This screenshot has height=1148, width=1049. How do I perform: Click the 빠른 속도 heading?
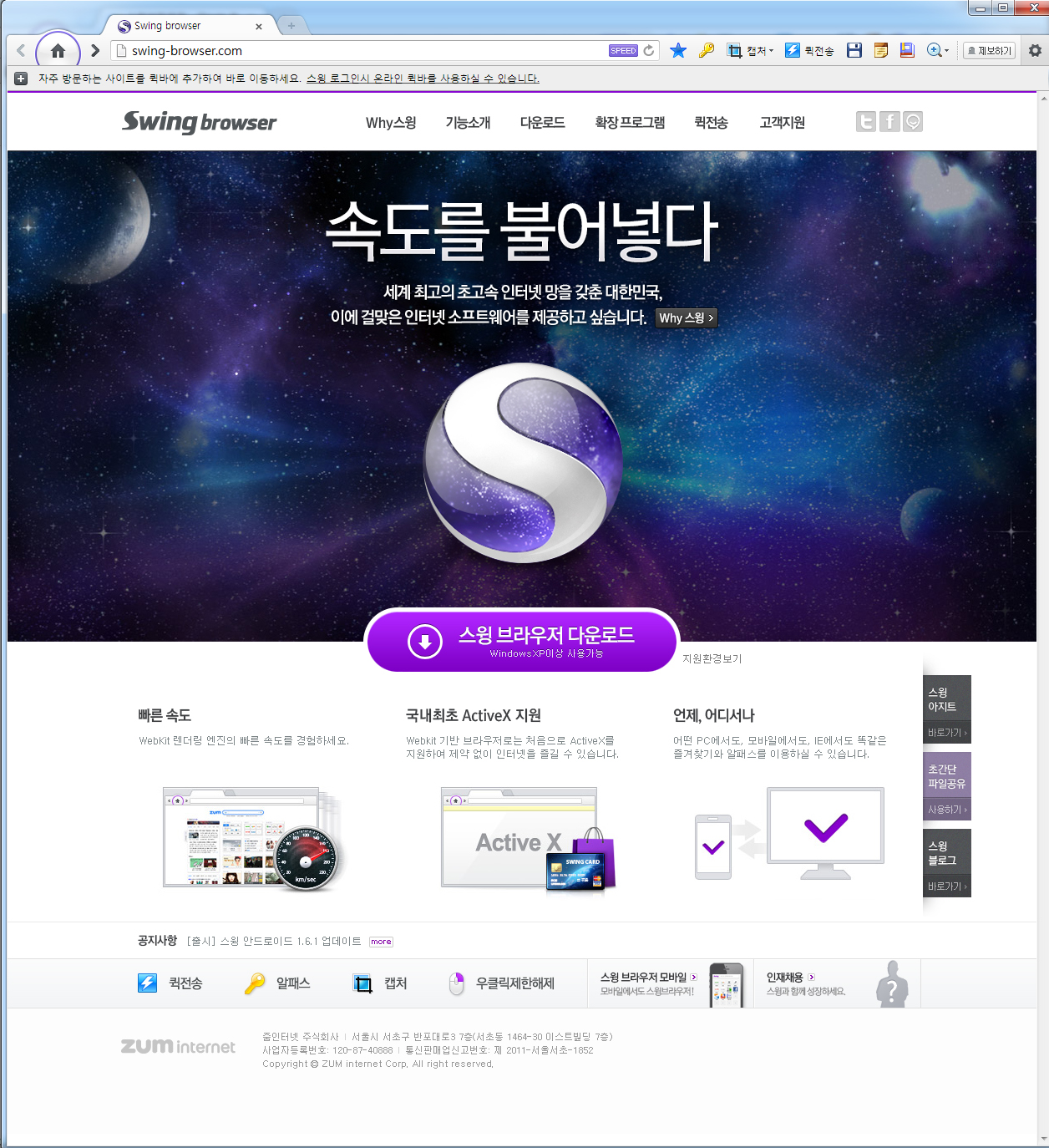click(165, 715)
